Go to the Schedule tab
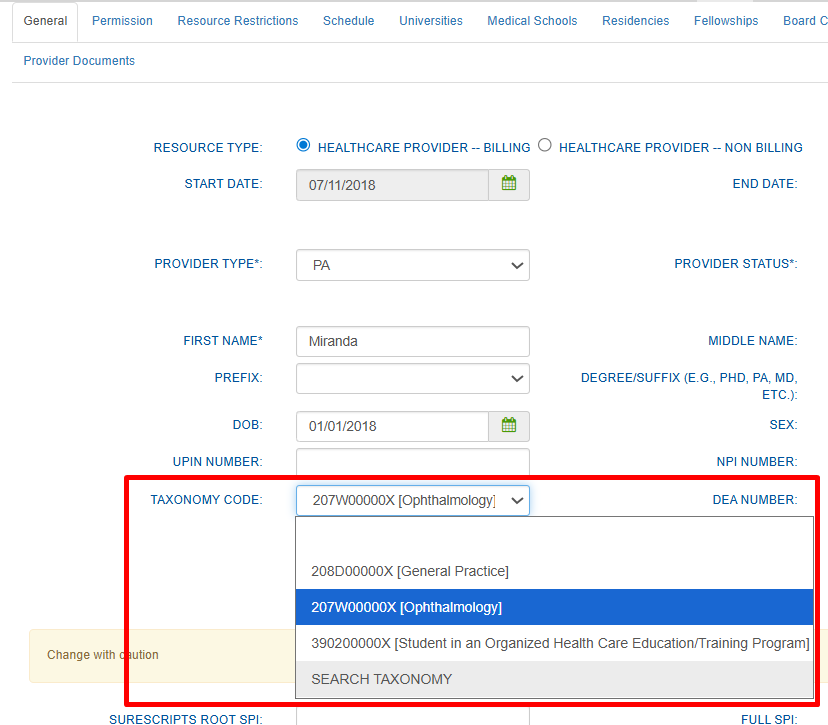Screen dimensions: 828x725 pos(348,21)
